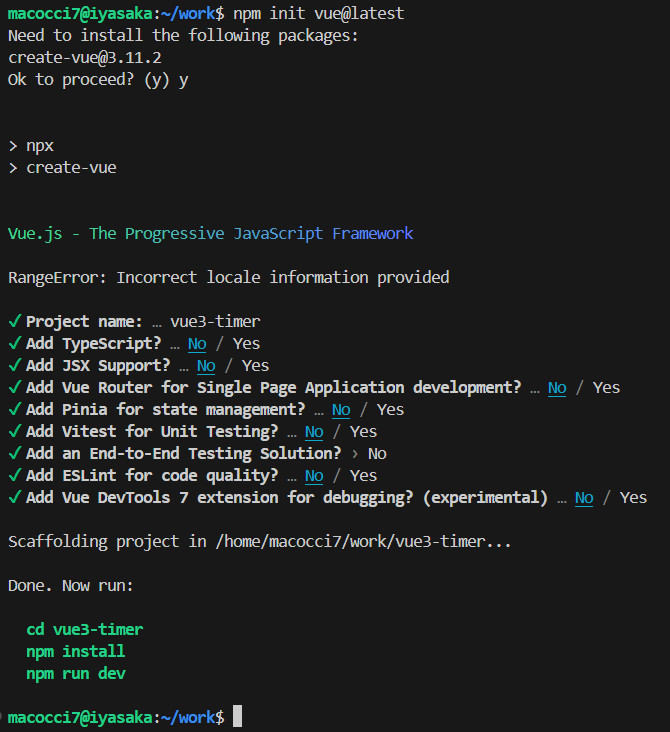
Task: Click the RangeError locale message
Action: pos(228,277)
